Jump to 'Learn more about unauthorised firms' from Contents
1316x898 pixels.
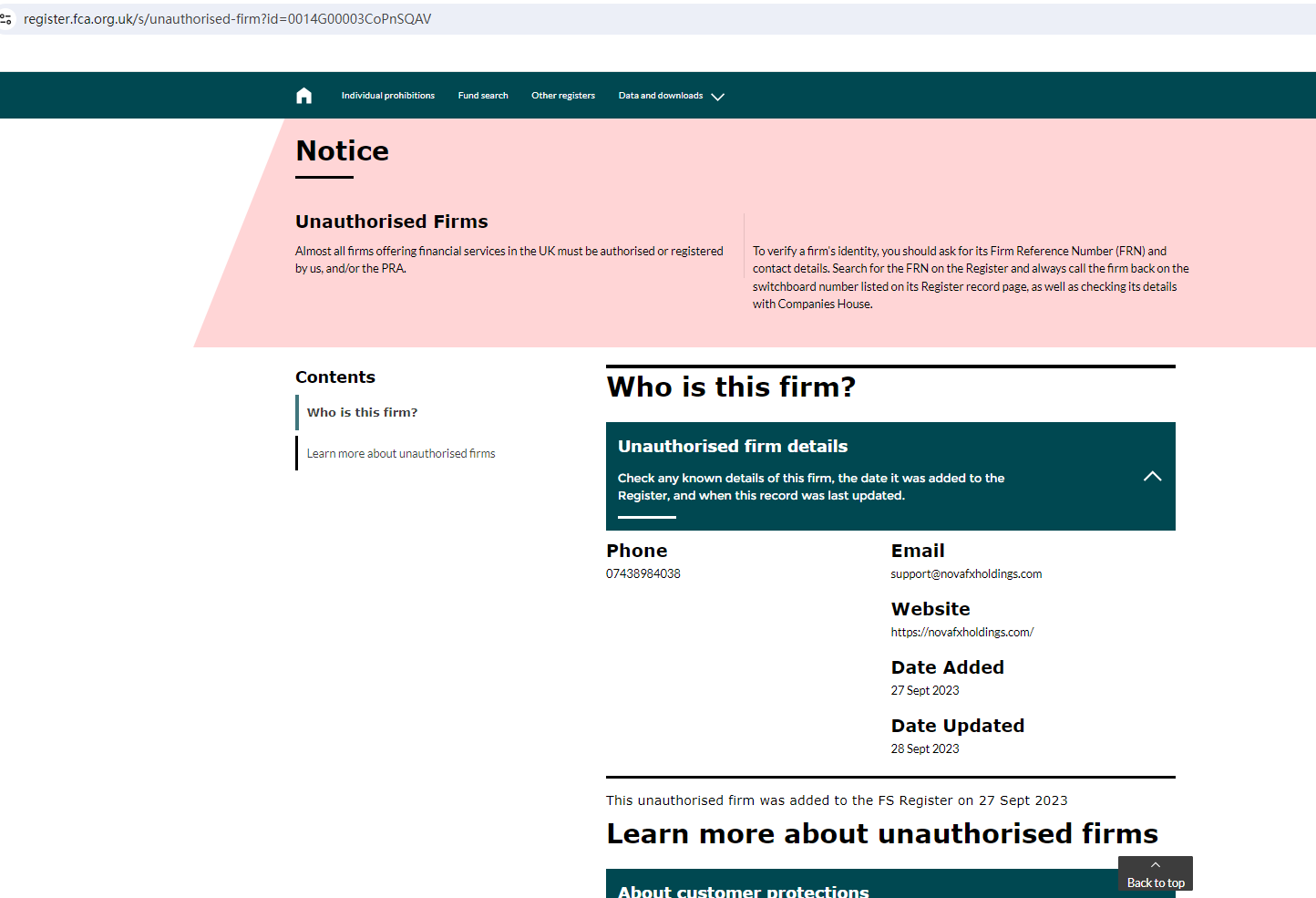(401, 453)
